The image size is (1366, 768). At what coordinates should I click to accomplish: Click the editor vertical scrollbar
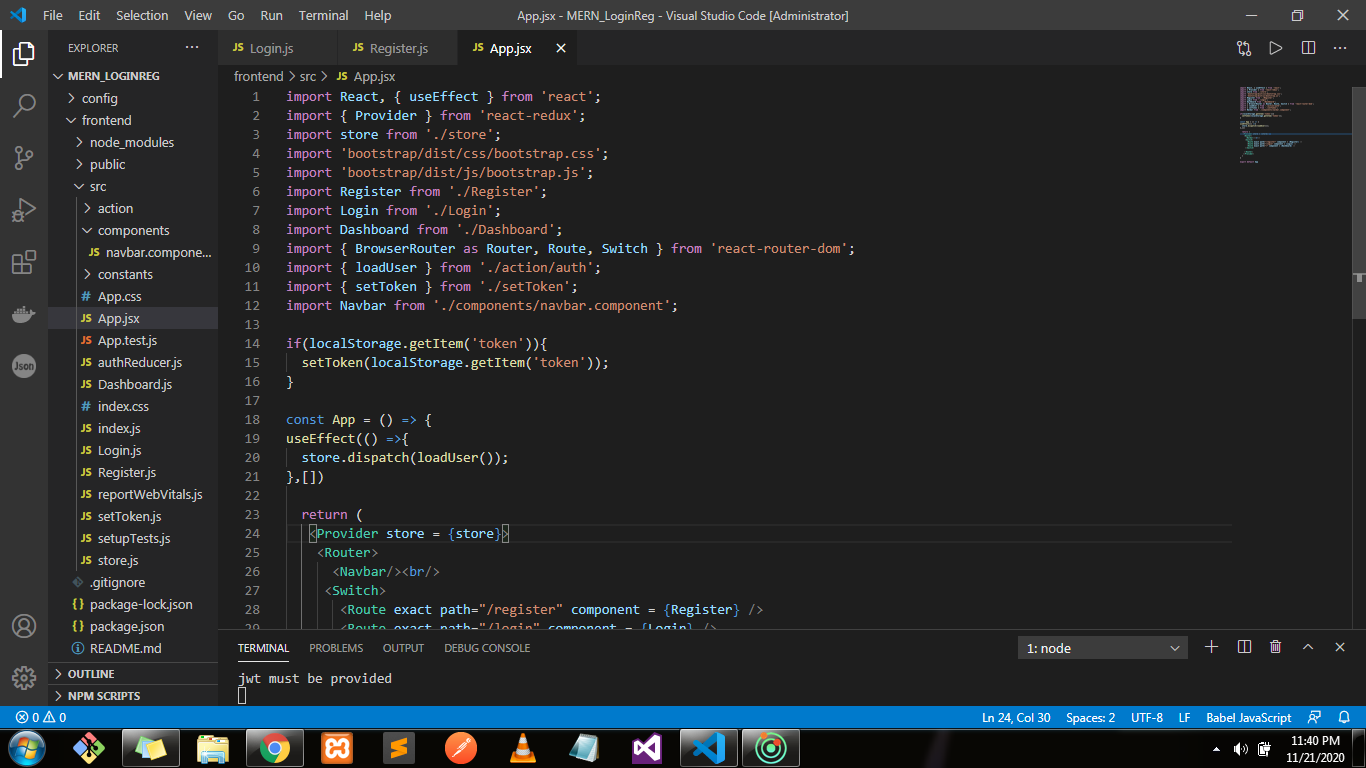click(1358, 202)
